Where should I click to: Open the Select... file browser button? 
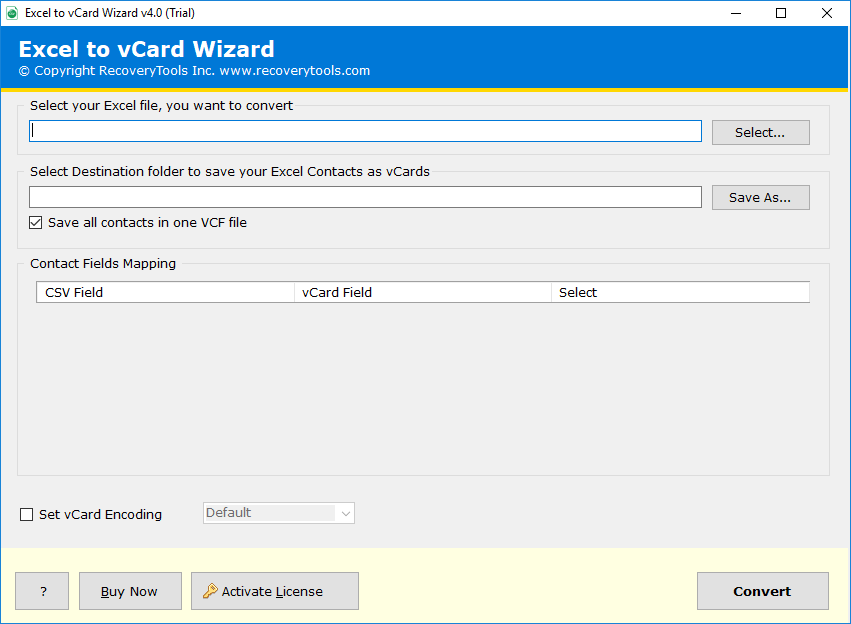click(x=760, y=131)
